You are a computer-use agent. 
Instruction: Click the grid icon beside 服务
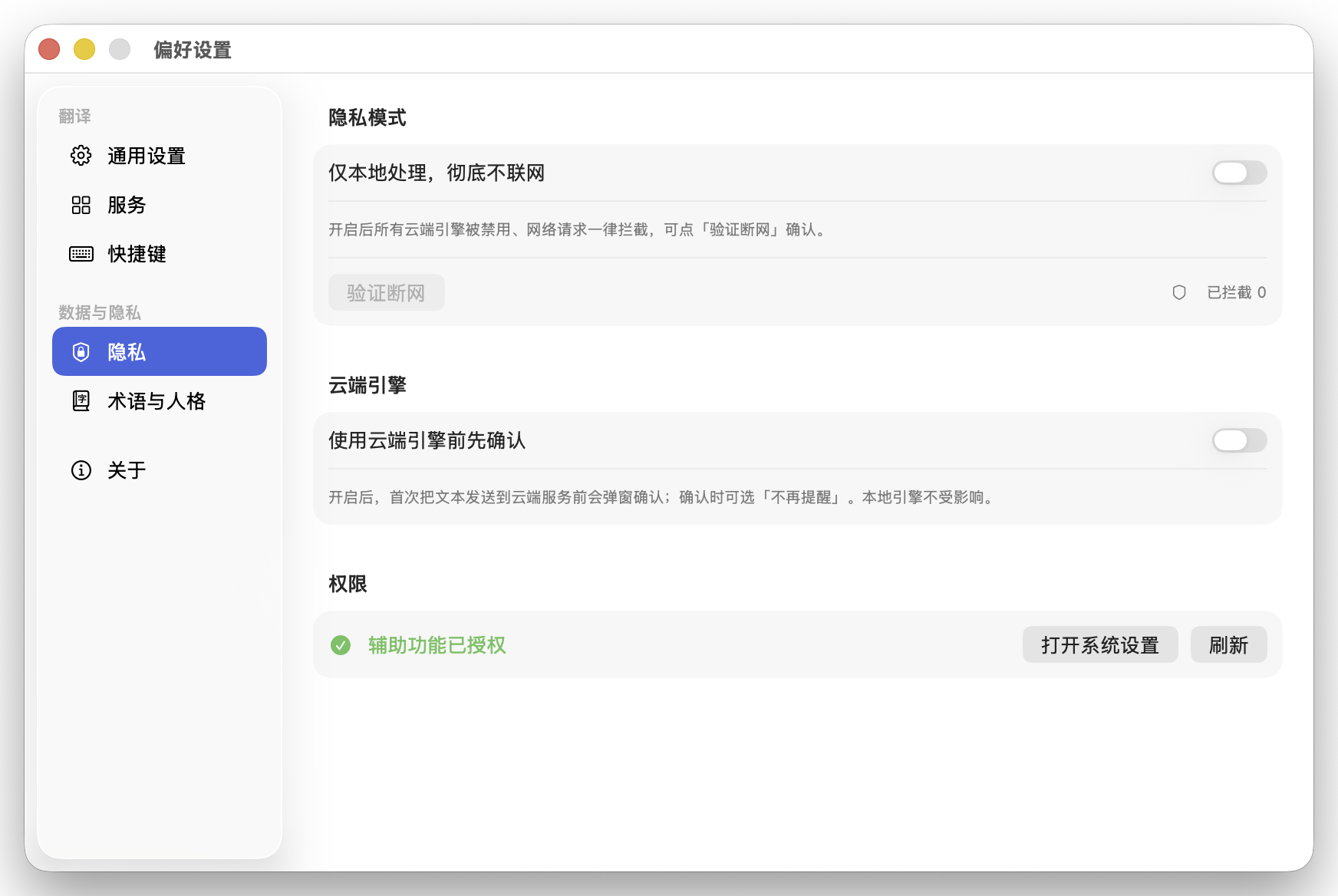point(81,205)
